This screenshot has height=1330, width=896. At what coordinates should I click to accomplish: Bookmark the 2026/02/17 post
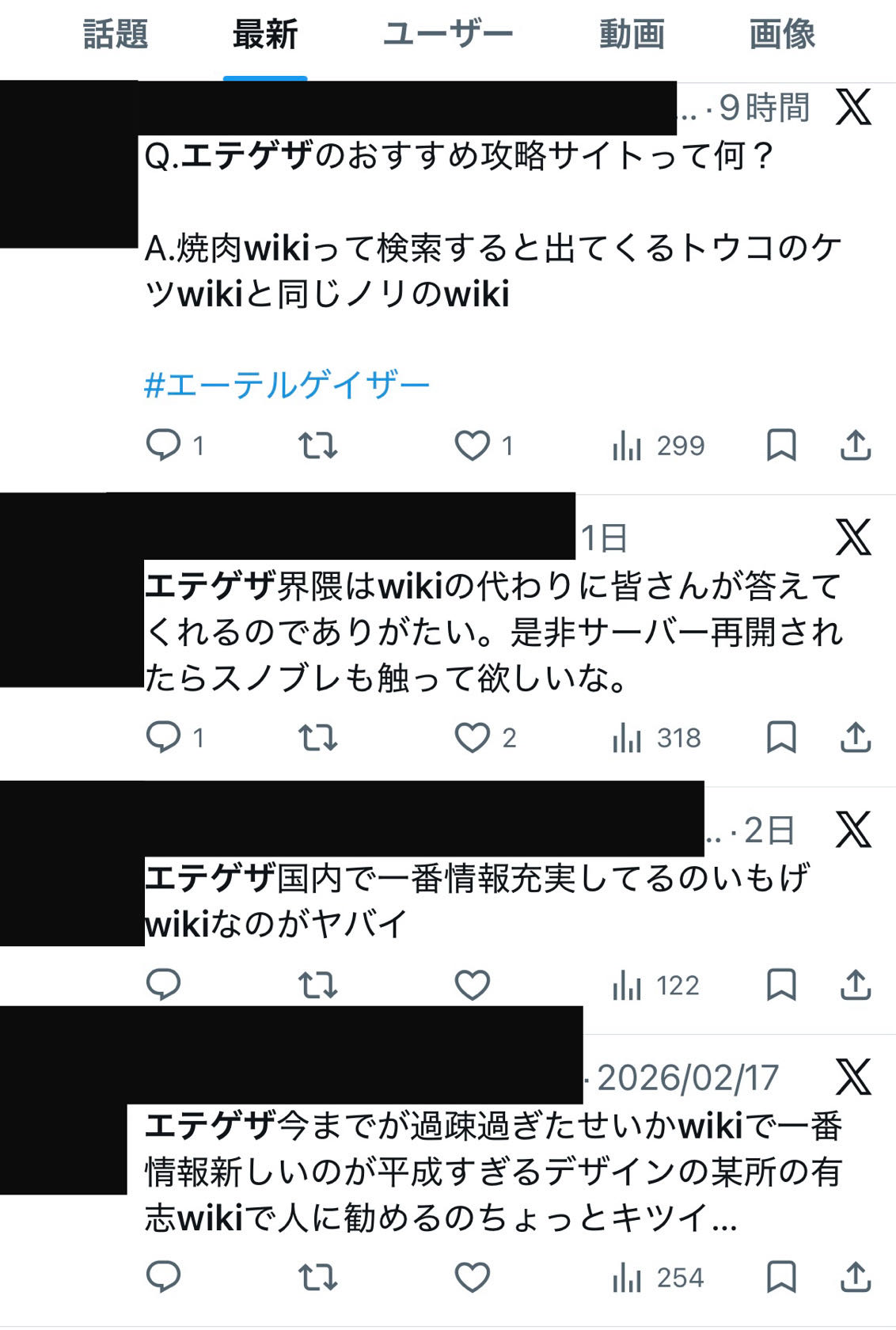[781, 1277]
